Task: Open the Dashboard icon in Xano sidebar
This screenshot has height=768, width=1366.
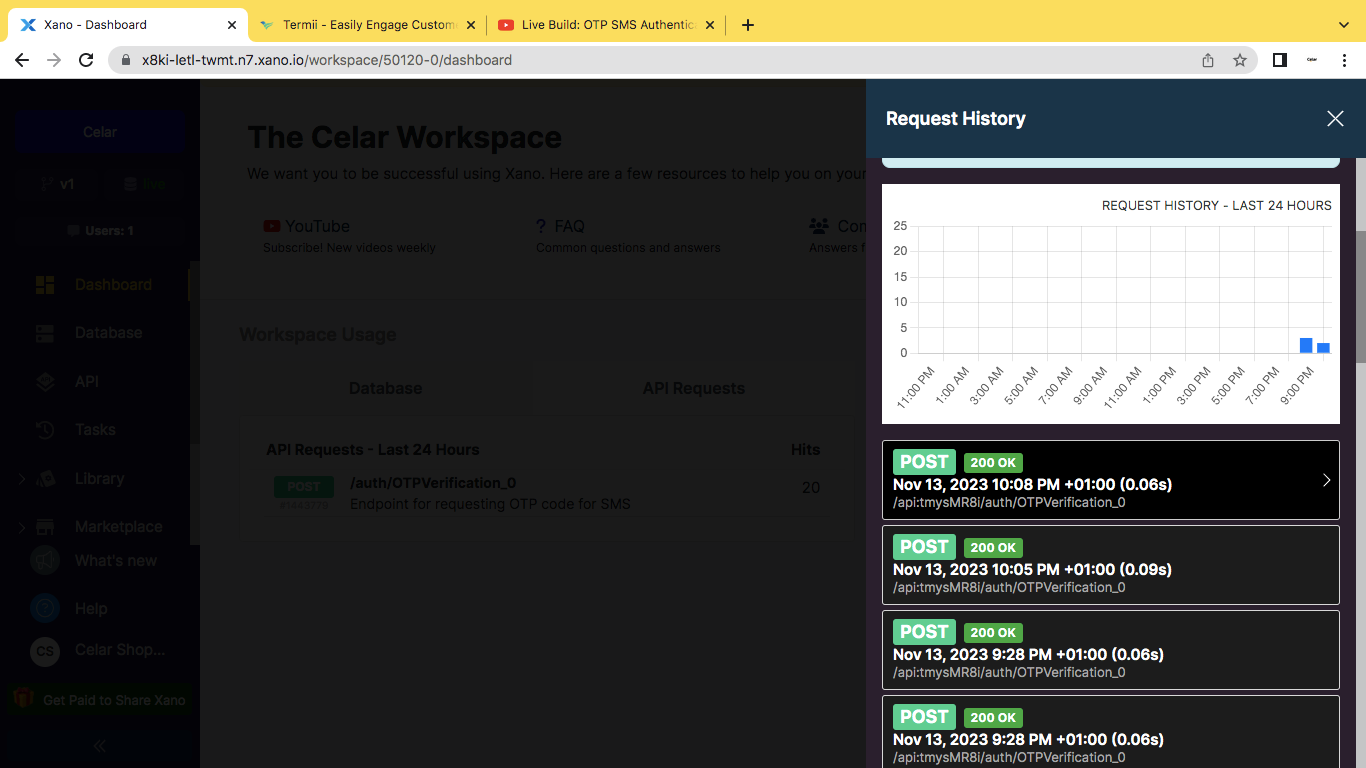Action: 45,285
